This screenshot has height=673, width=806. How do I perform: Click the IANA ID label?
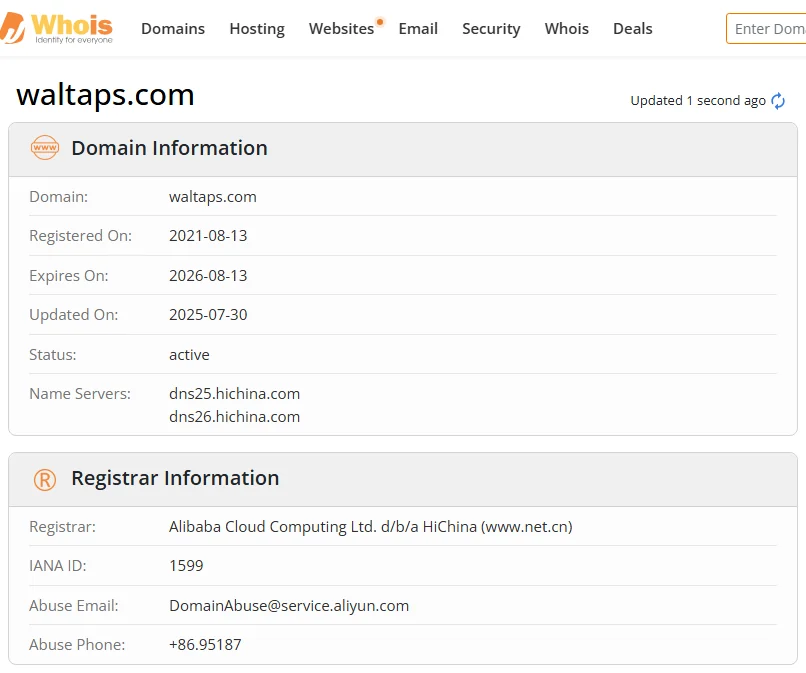(58, 566)
